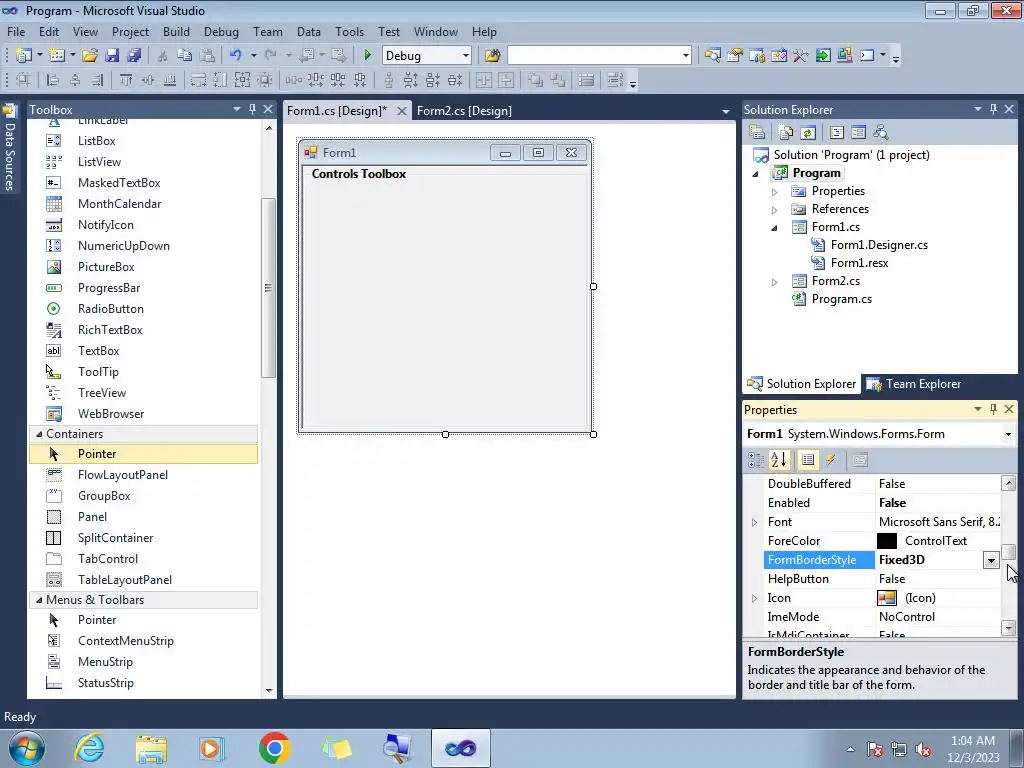Click the Properties grid scrollbar down arrow
1024x768 pixels.
click(1008, 628)
